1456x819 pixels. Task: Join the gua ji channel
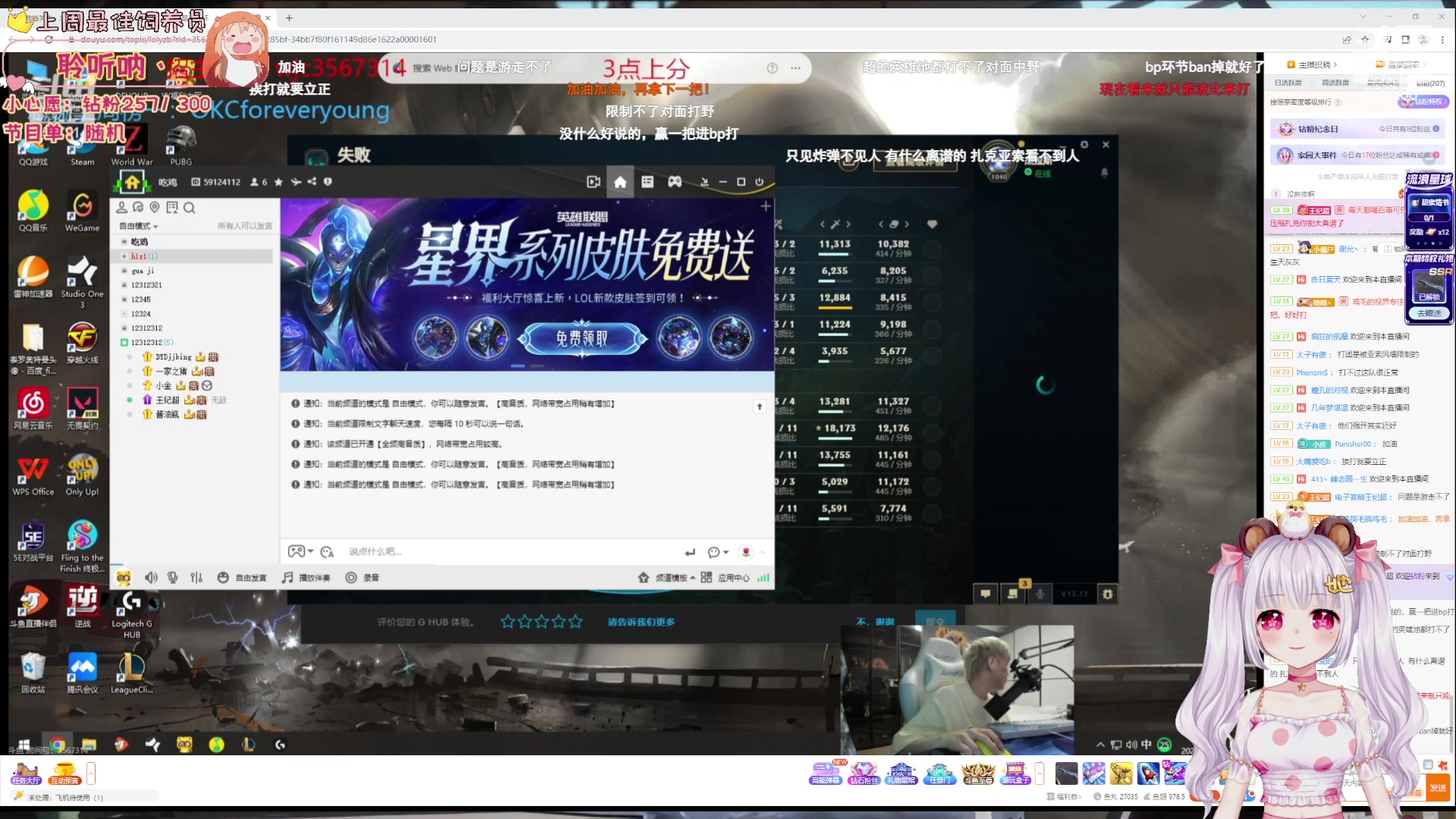point(143,271)
